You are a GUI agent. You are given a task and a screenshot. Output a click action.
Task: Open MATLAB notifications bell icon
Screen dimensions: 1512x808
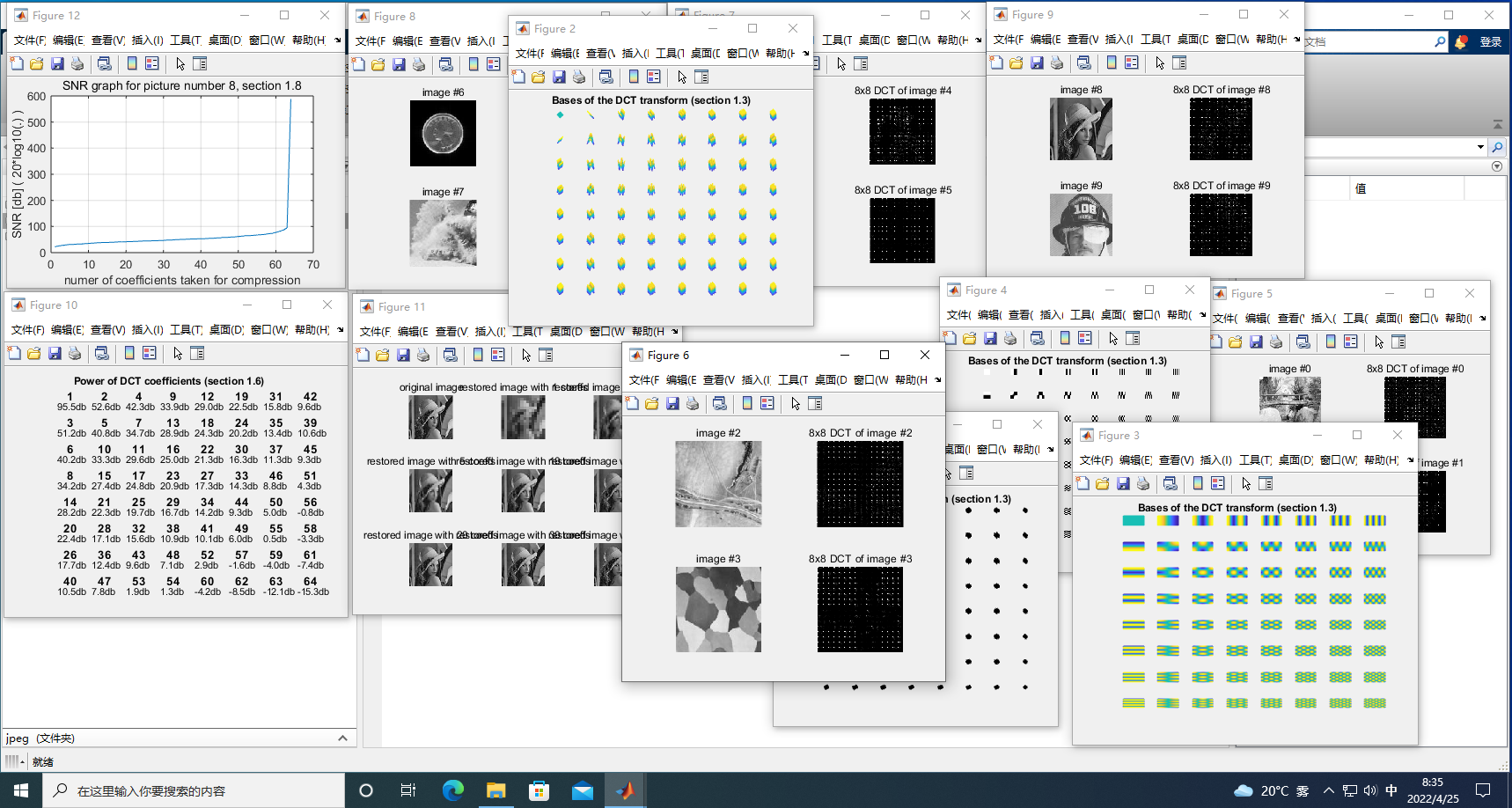(1461, 41)
